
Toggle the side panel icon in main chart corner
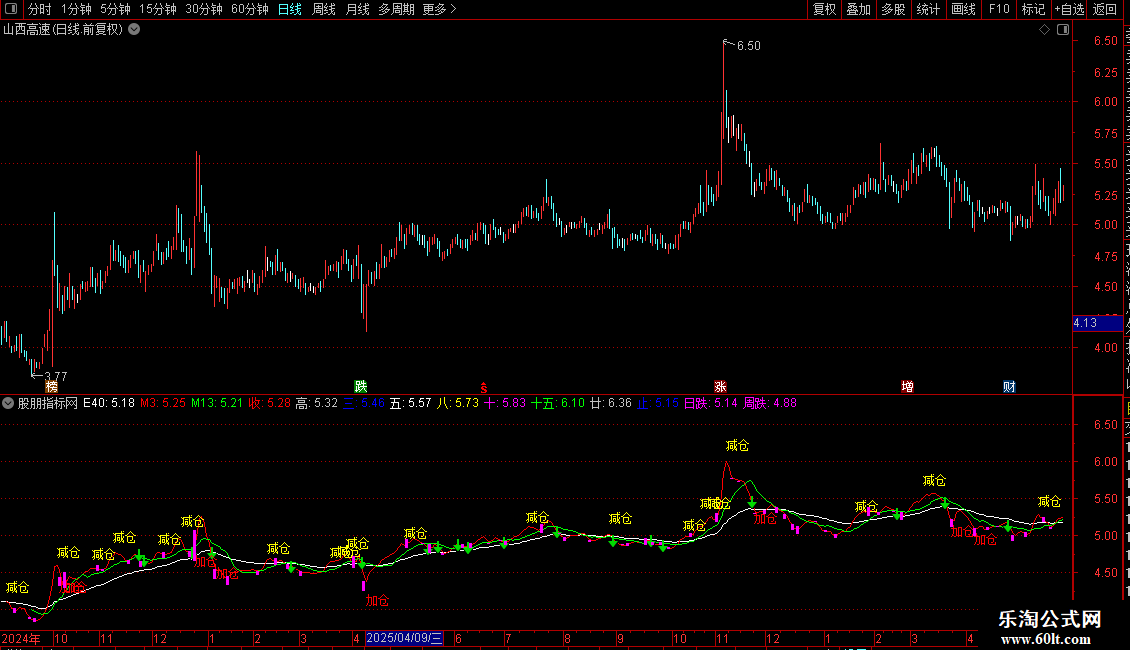click(1063, 30)
